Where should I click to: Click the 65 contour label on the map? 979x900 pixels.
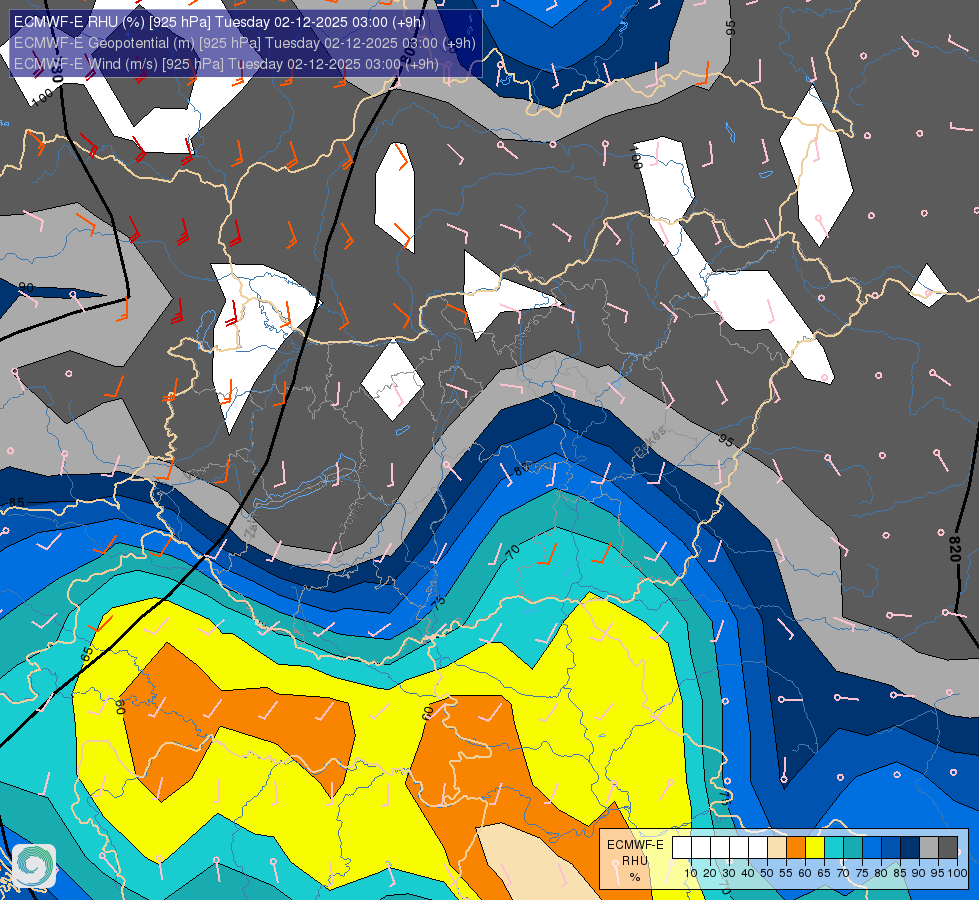coord(87,654)
